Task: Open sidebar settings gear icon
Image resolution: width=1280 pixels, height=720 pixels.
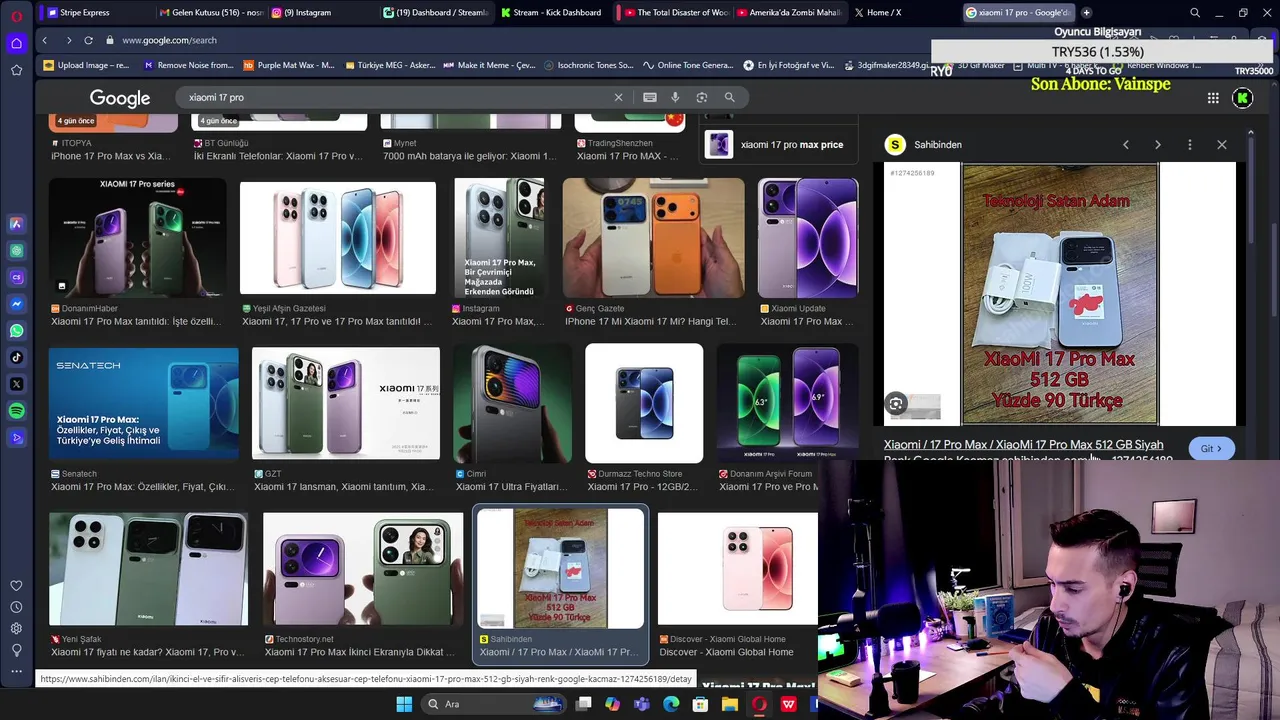Action: click(x=16, y=628)
